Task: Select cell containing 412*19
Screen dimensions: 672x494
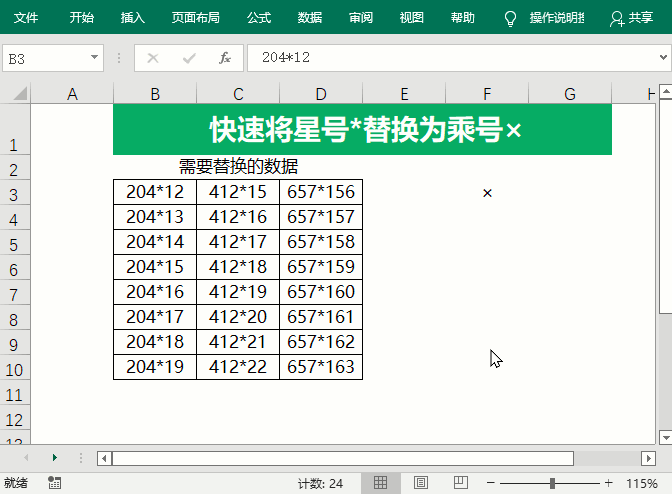Action: coord(238,292)
